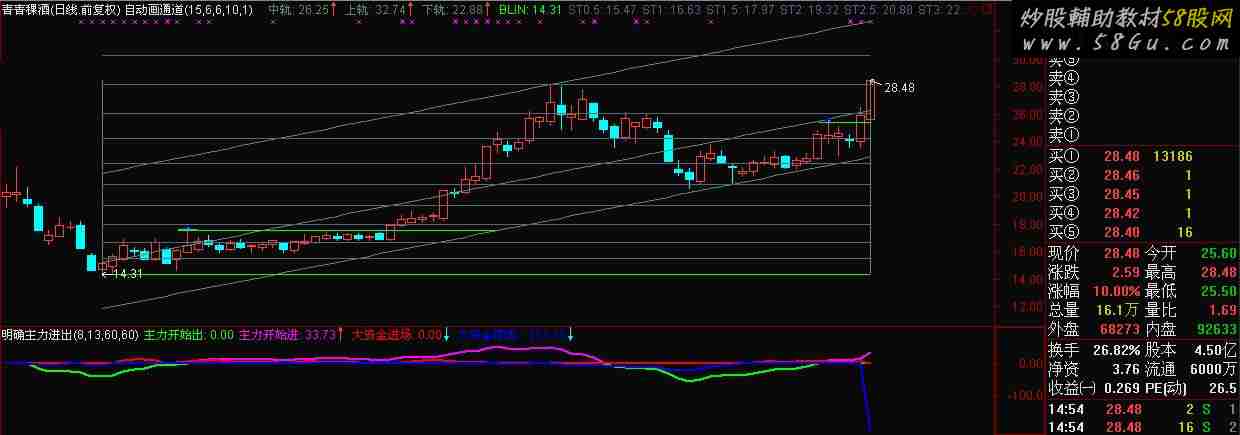Click the 买⑤ bid price 28.40

[1123, 232]
